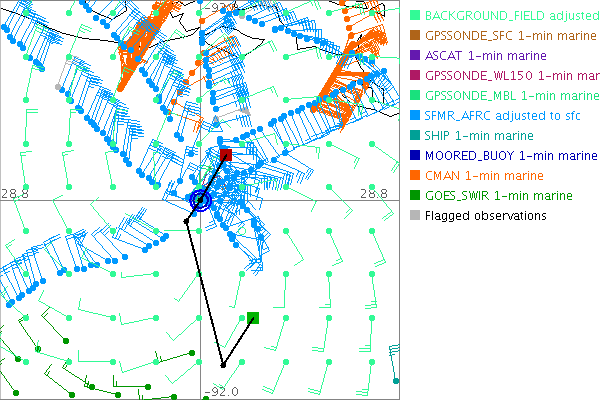Select the SFMR_AFRC adjusted to sfc label
The image size is (600, 400).
(500, 116)
